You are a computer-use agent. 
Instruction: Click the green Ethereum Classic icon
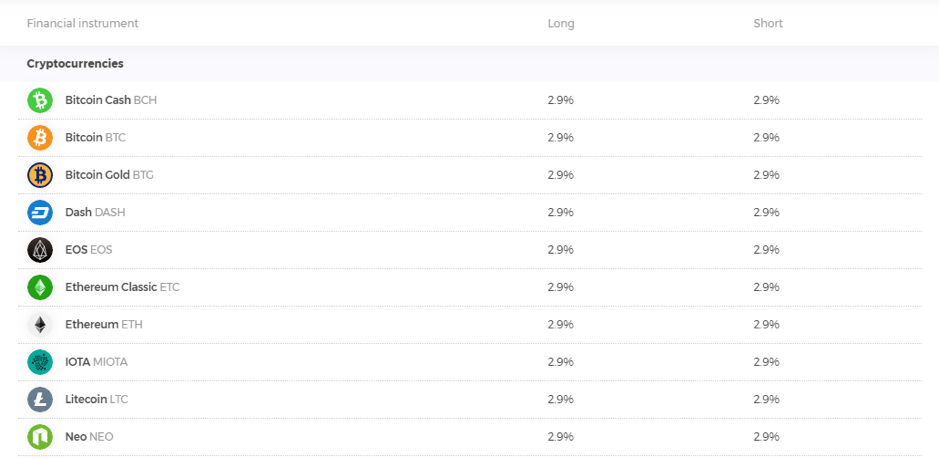40,287
